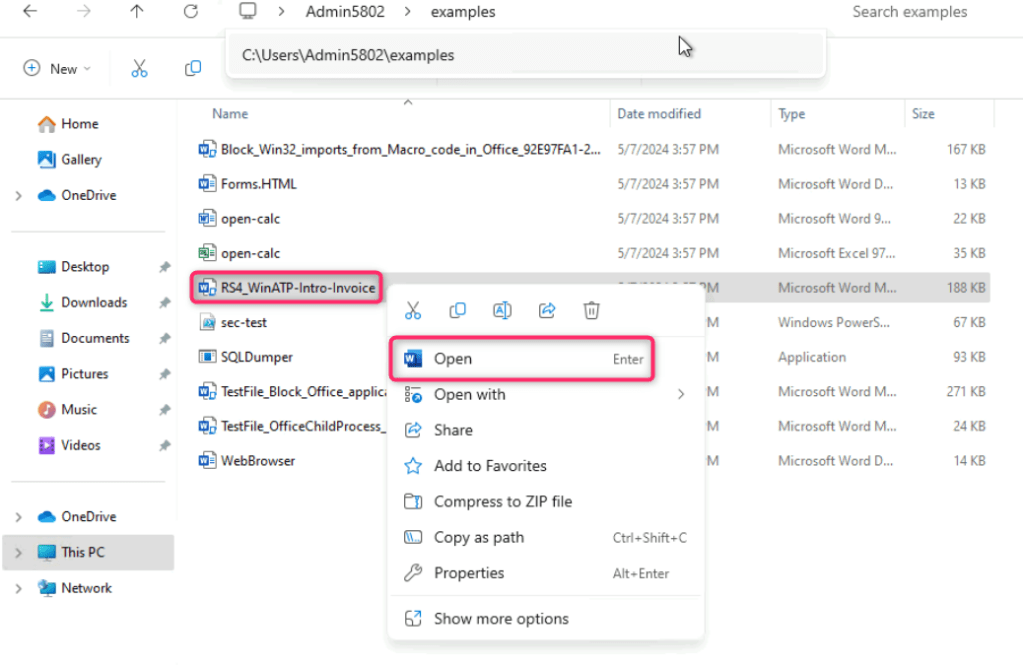Expand the Network tree node

point(19,589)
